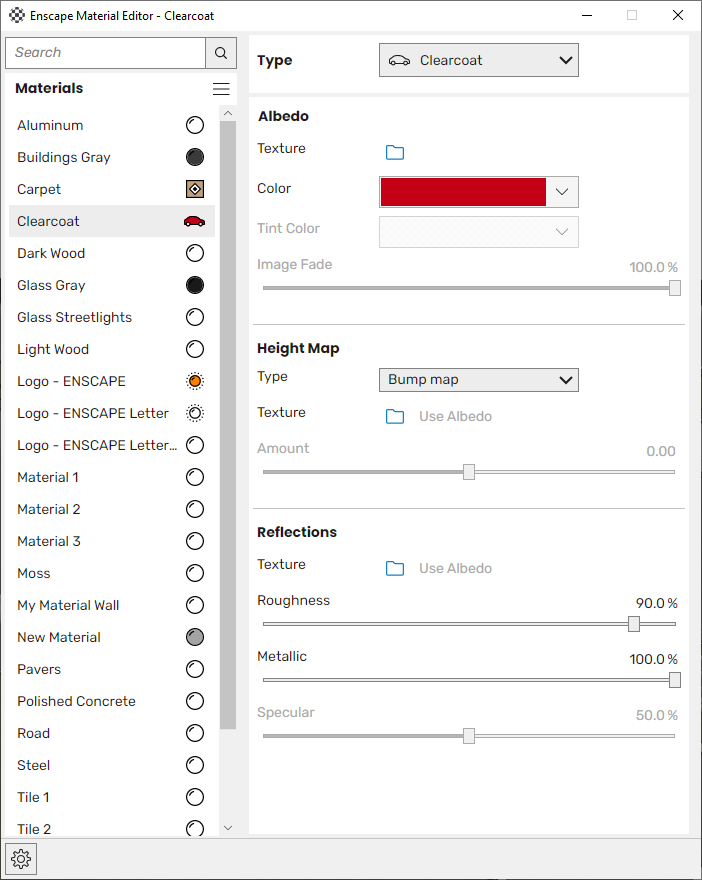Open the Height Map Bump map dropdown

click(x=479, y=380)
